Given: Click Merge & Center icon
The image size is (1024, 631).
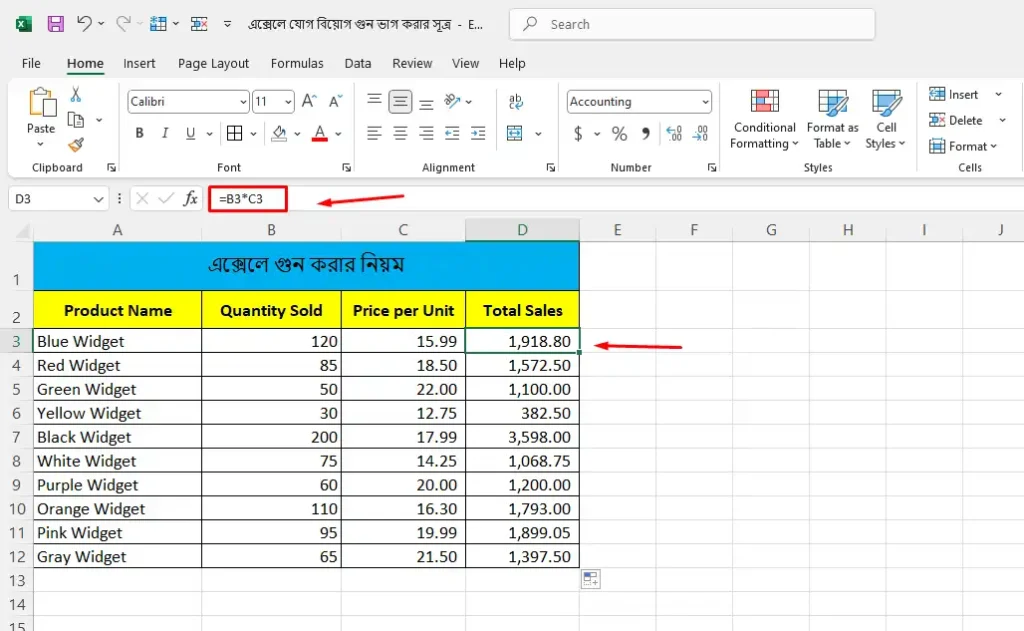Looking at the screenshot, I should pyautogui.click(x=515, y=133).
